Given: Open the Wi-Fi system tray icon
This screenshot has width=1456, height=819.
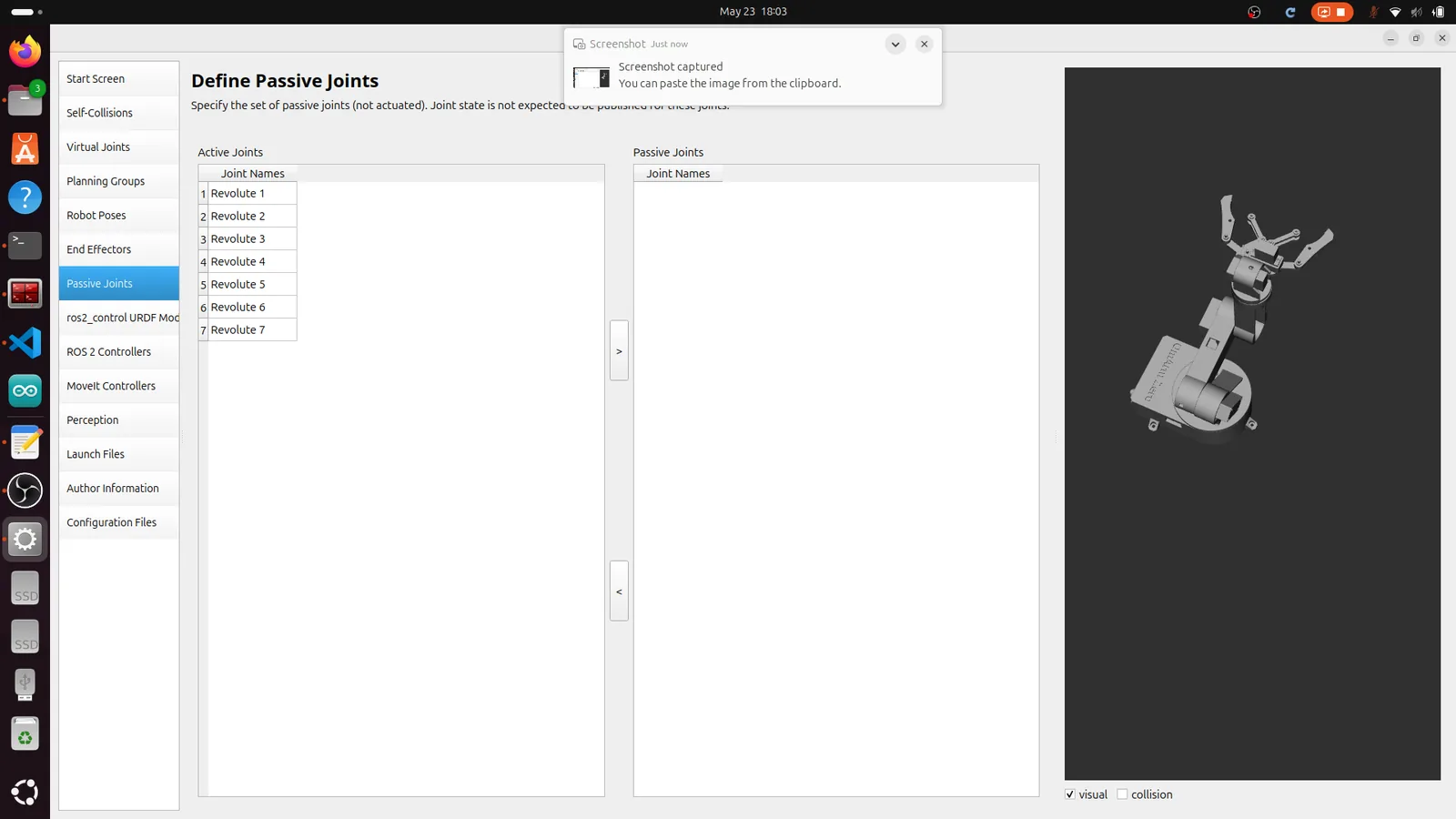Looking at the screenshot, I should pyautogui.click(x=1395, y=12).
